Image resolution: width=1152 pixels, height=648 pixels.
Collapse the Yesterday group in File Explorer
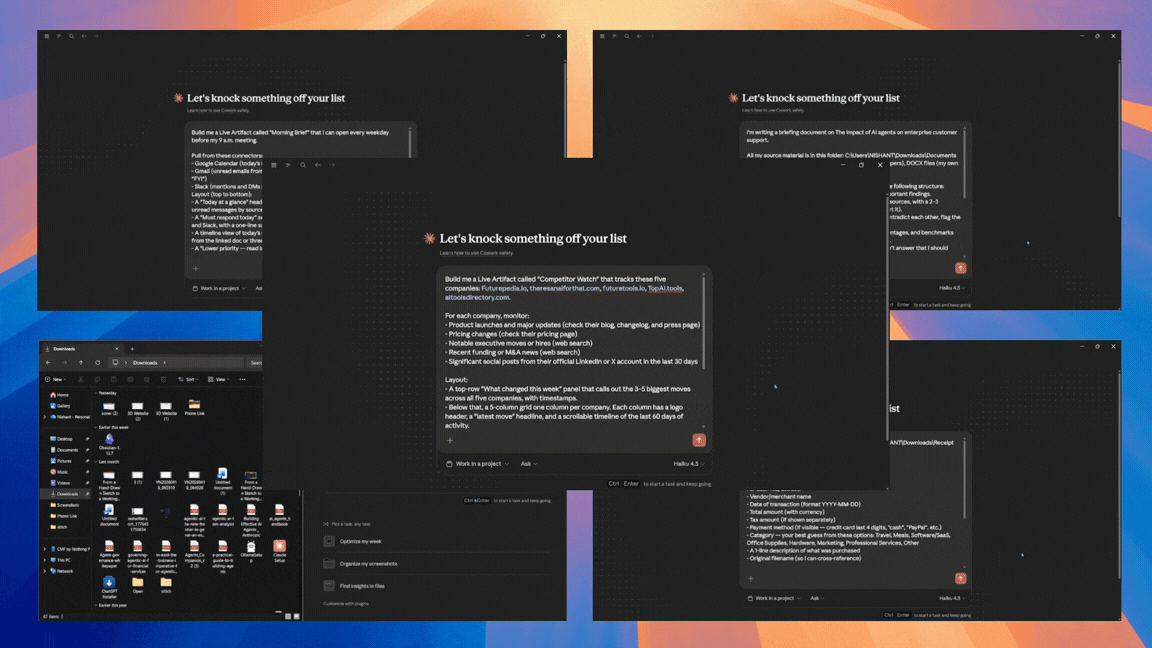[96, 393]
